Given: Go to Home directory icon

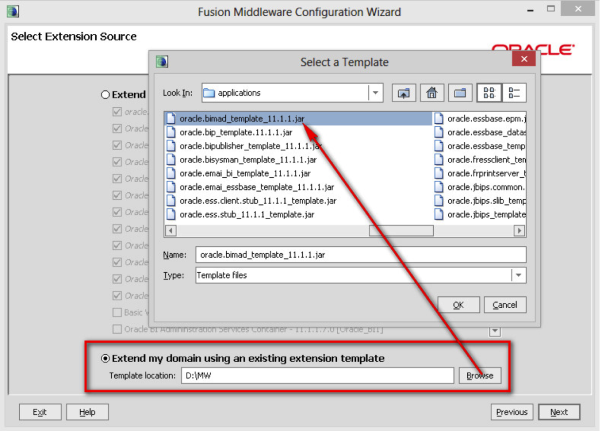Looking at the screenshot, I should pos(432,93).
